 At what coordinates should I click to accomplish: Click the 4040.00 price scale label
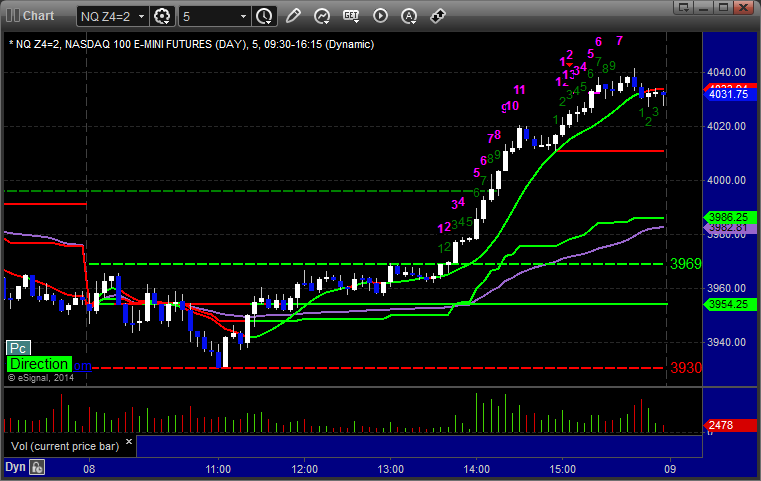tap(727, 72)
